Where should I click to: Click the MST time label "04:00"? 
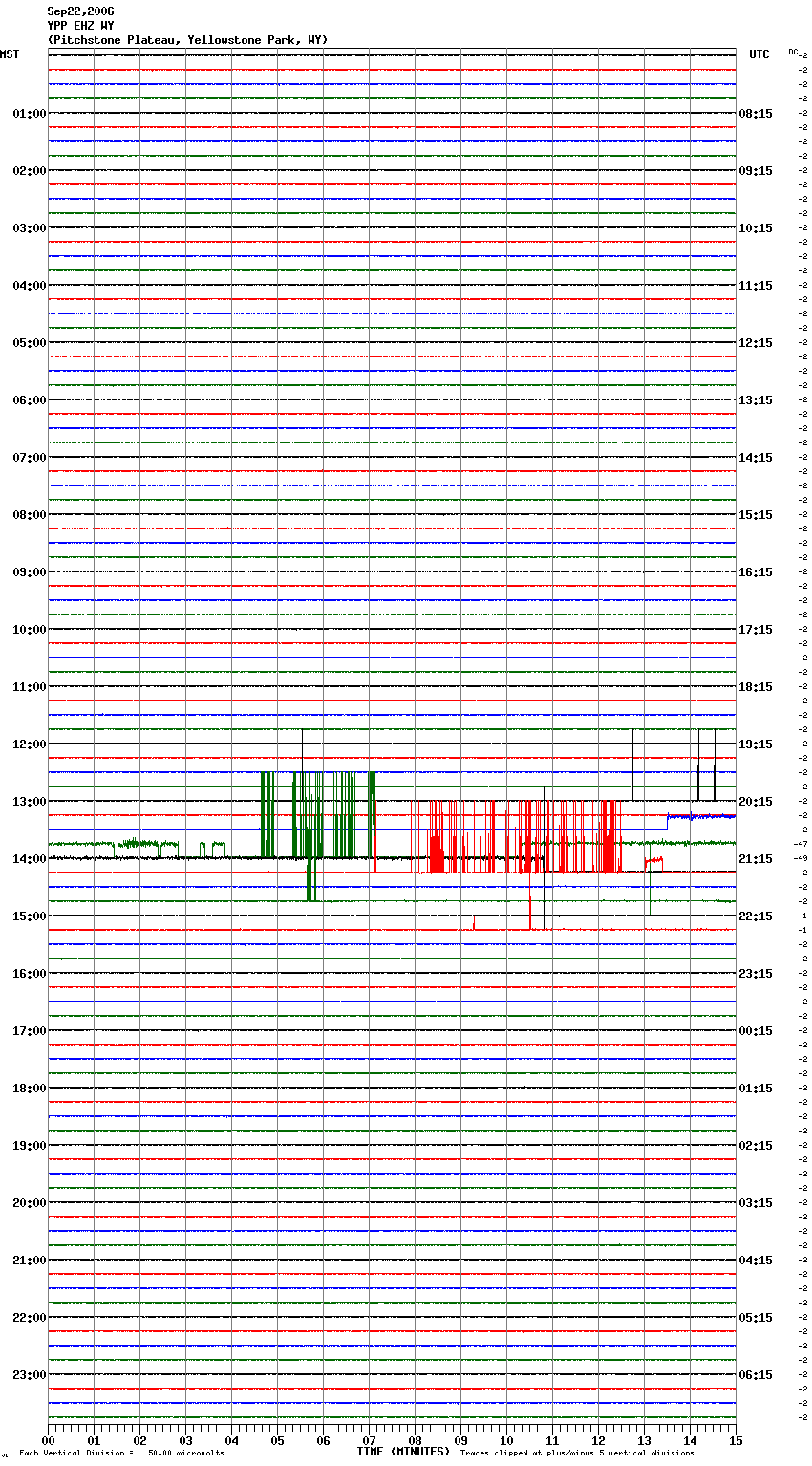(x=30, y=286)
